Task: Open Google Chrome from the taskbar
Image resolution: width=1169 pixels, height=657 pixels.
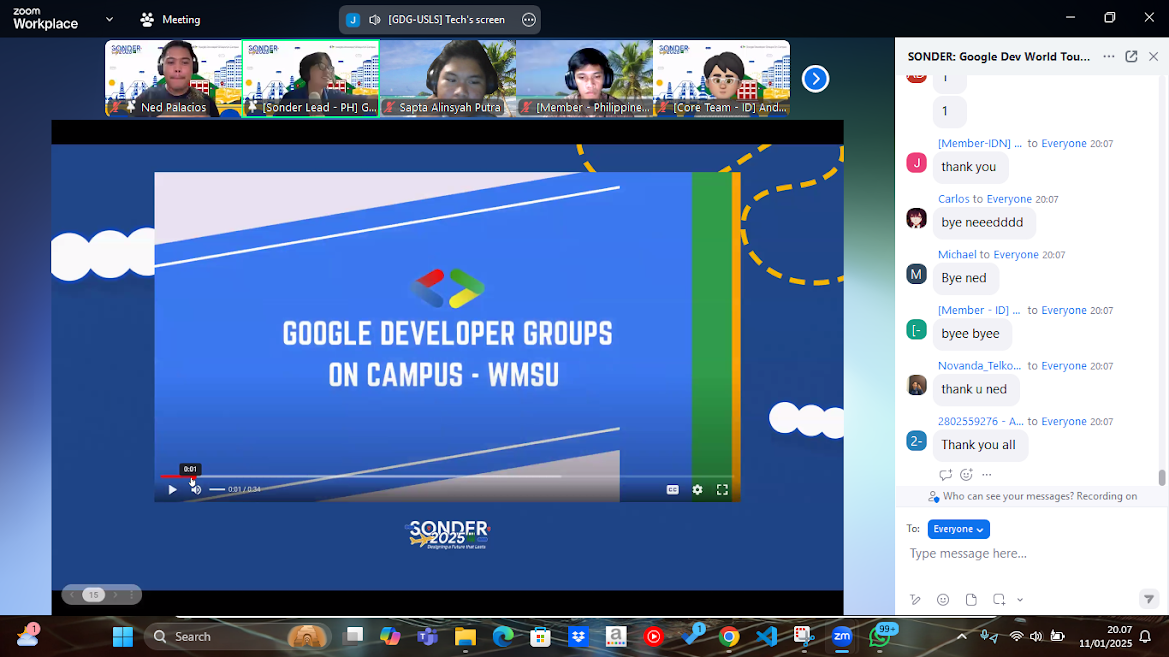Action: 729,637
